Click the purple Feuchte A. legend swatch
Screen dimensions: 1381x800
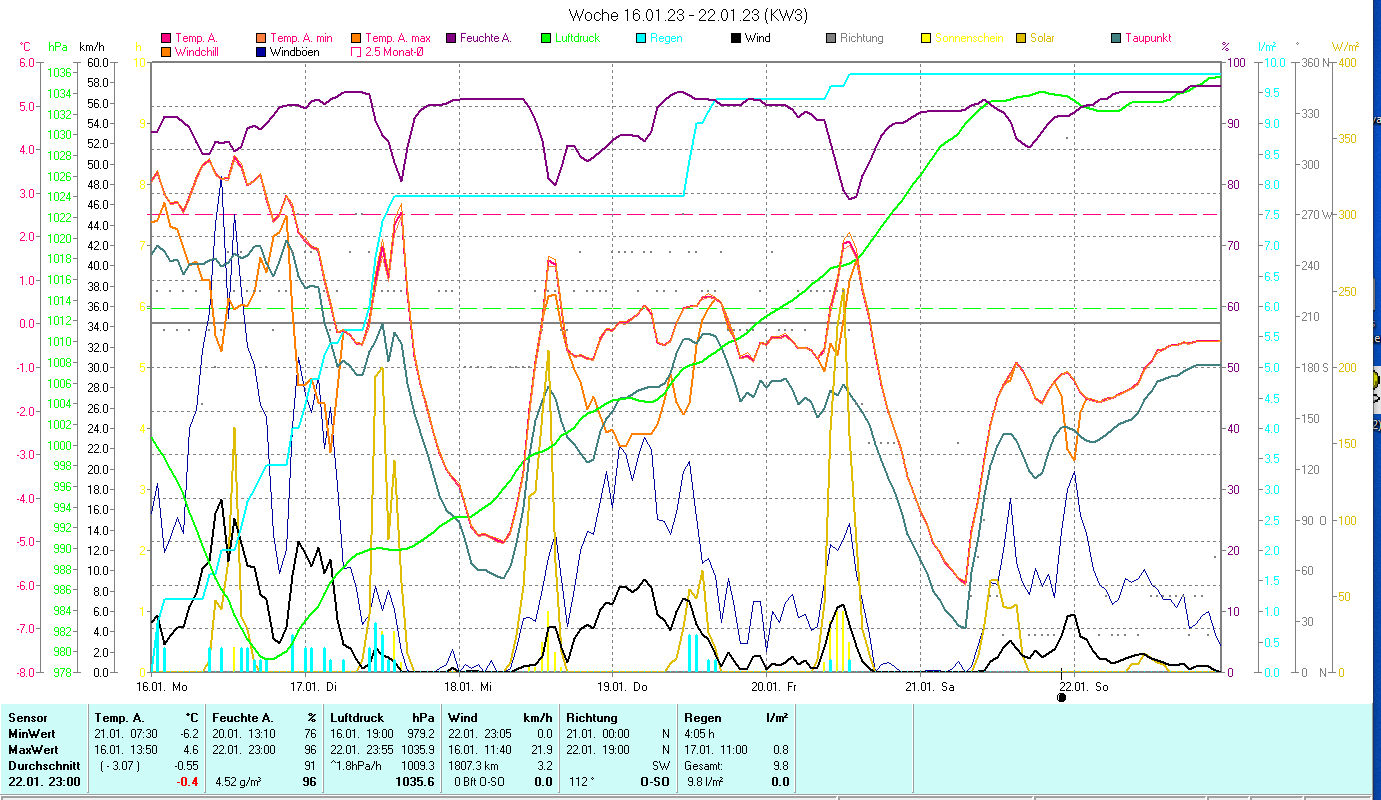(451, 38)
